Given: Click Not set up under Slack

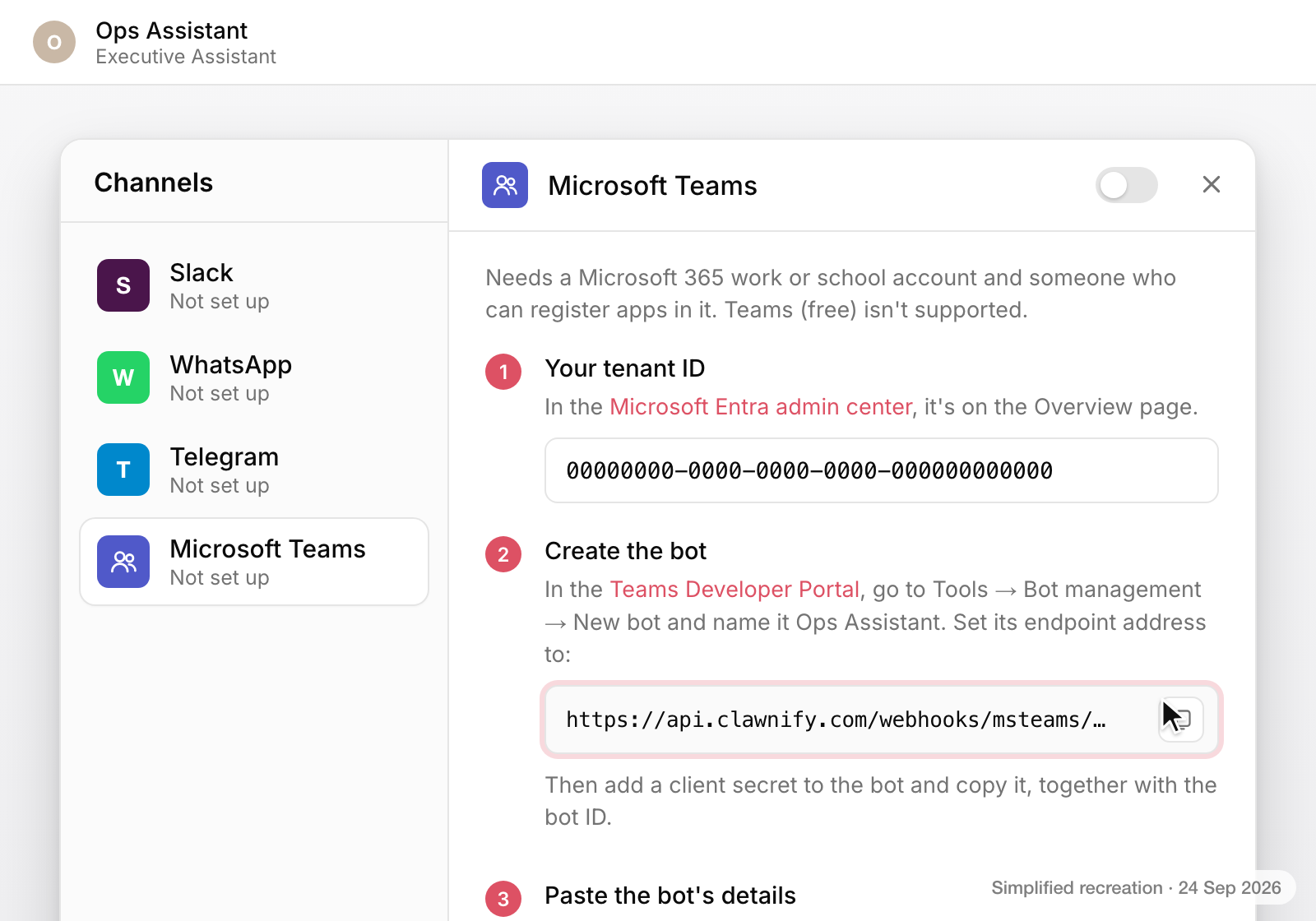Looking at the screenshot, I should tap(220, 302).
